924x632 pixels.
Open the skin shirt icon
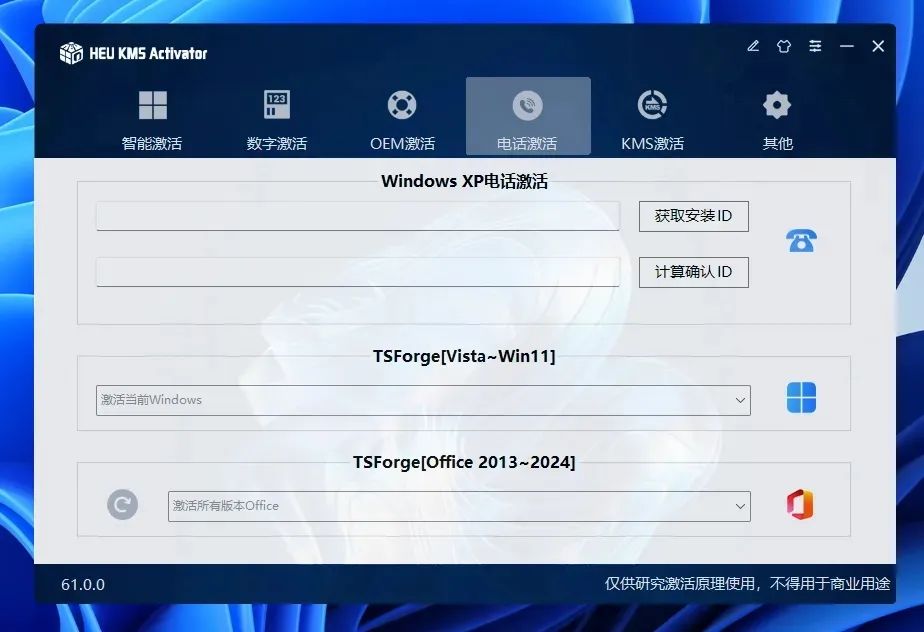(784, 46)
